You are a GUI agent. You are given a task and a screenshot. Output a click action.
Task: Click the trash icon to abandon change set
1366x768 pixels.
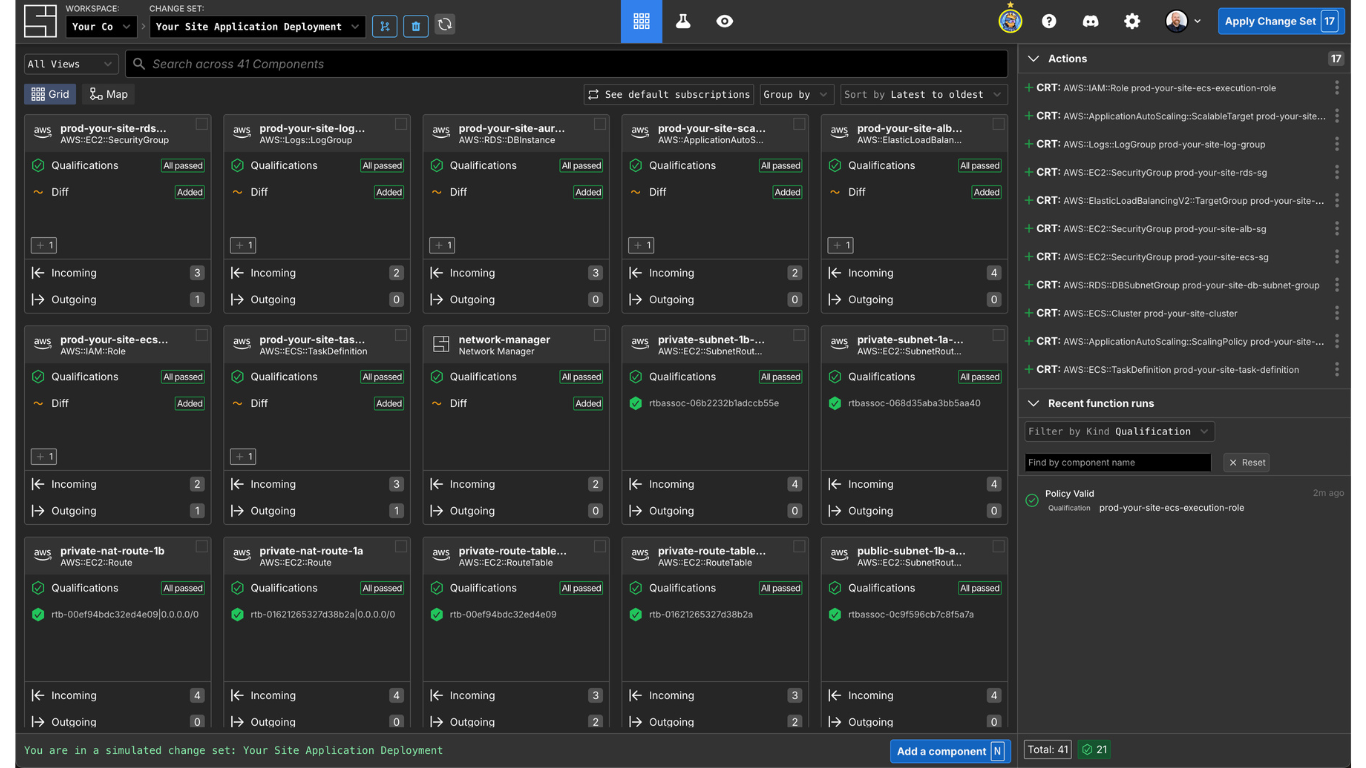point(415,25)
